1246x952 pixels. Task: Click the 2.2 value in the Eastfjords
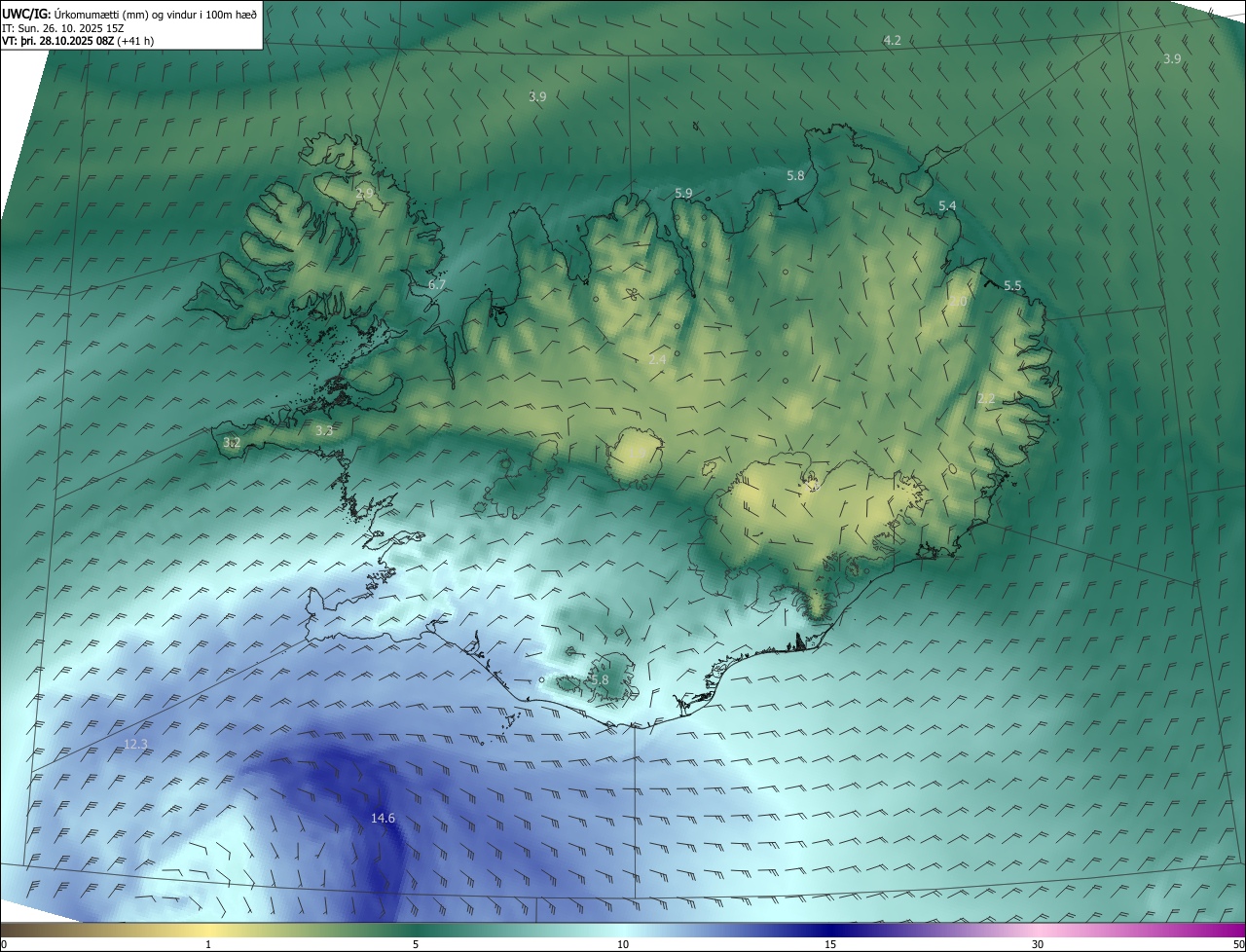coord(986,398)
